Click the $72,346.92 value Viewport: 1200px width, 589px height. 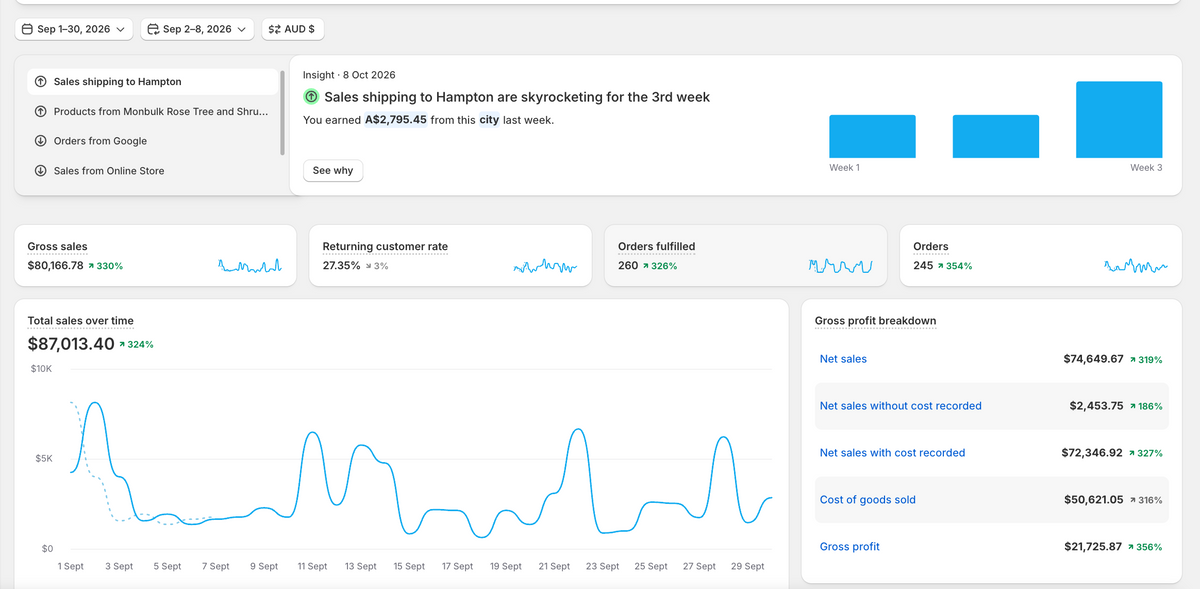click(1092, 453)
